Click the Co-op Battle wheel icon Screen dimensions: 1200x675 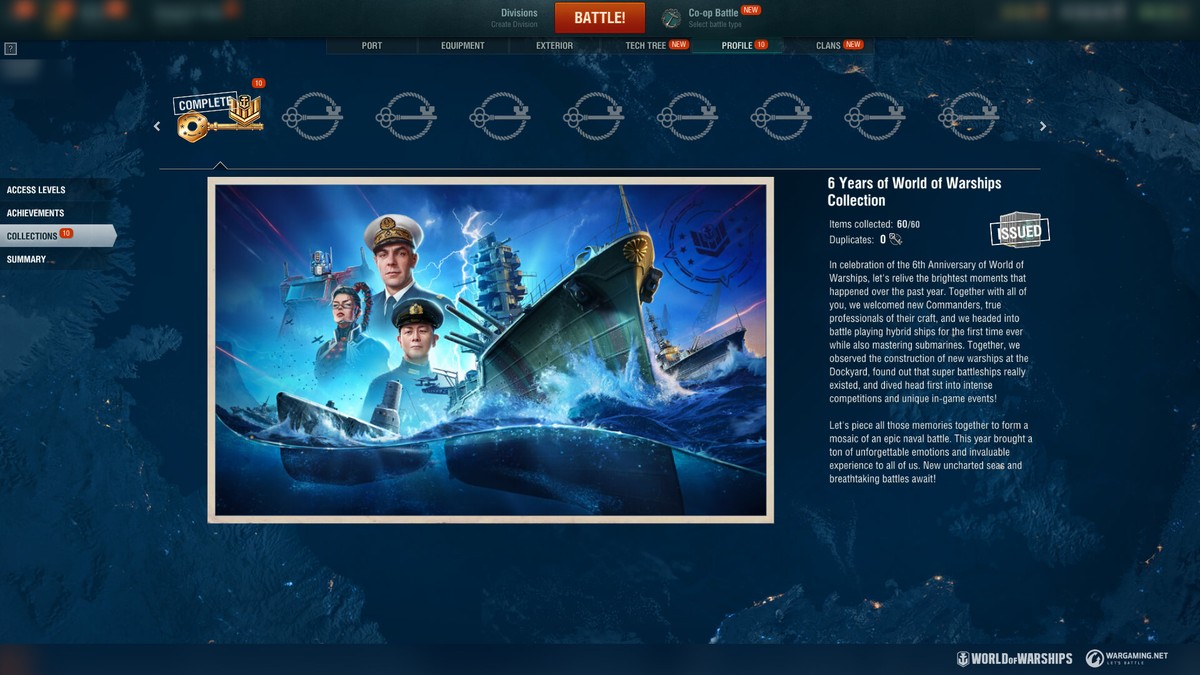672,18
